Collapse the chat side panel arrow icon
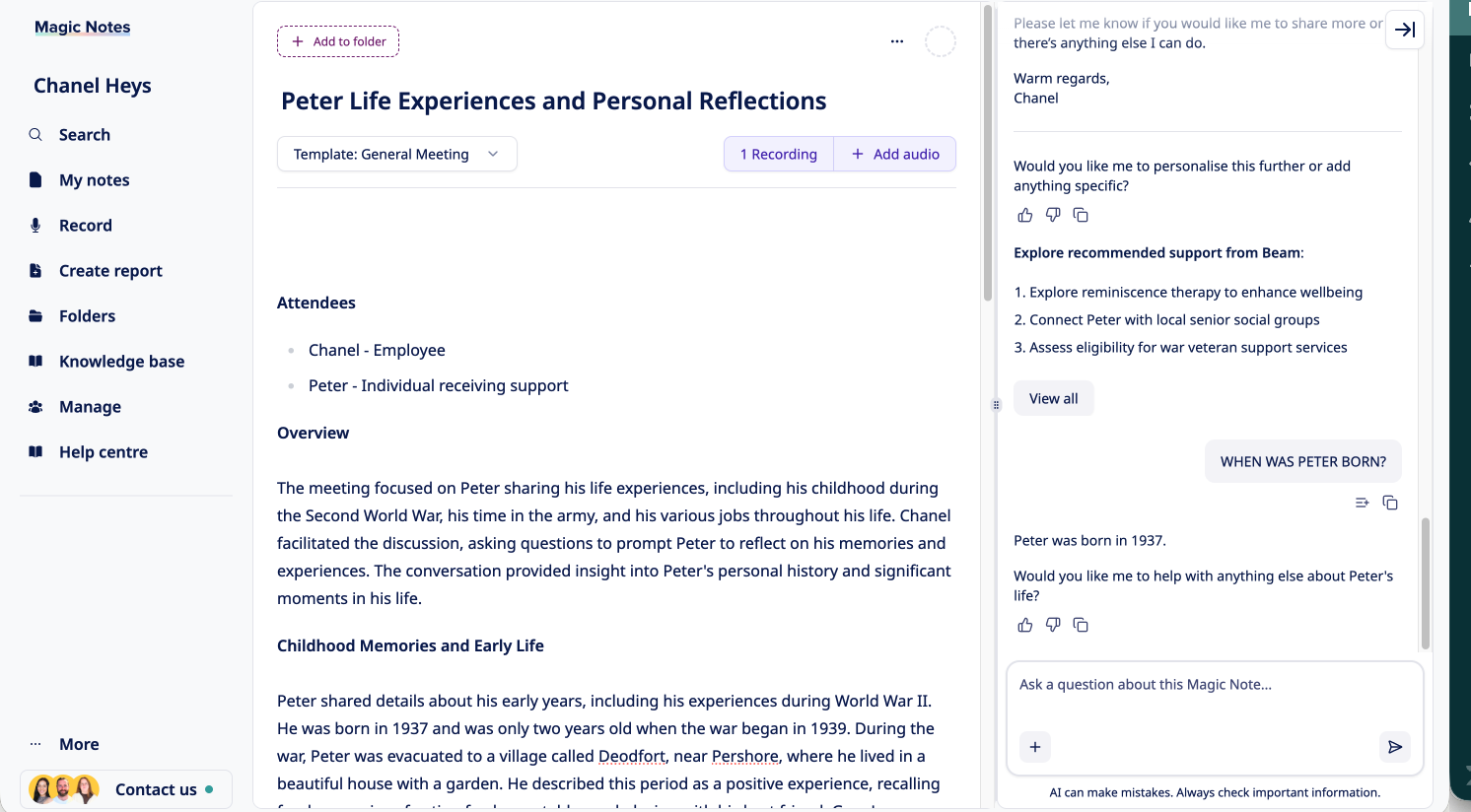Screen dimensions: 1471x812 point(1405,30)
